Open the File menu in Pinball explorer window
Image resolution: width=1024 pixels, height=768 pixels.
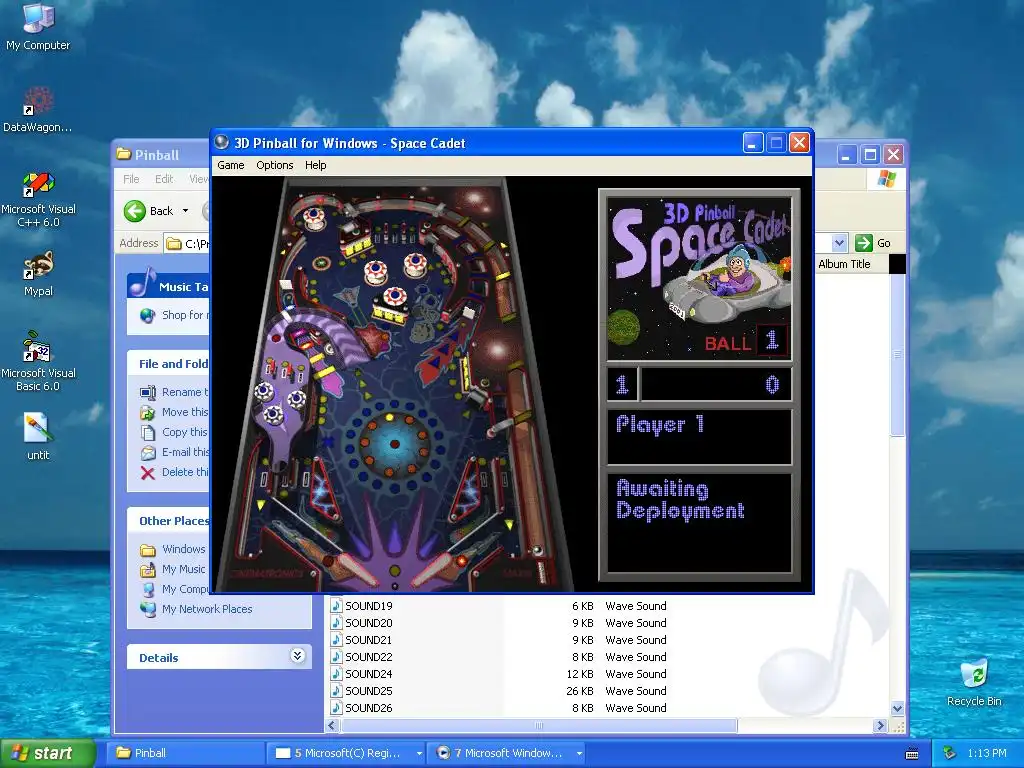point(131,179)
